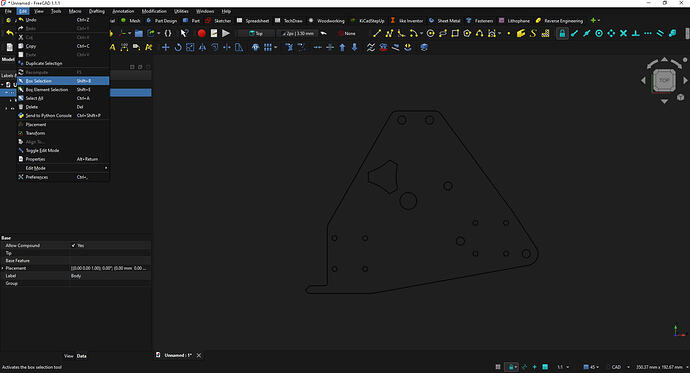Toggle snap to endpoint
This screenshot has width=690, height=373.
coord(574,33)
